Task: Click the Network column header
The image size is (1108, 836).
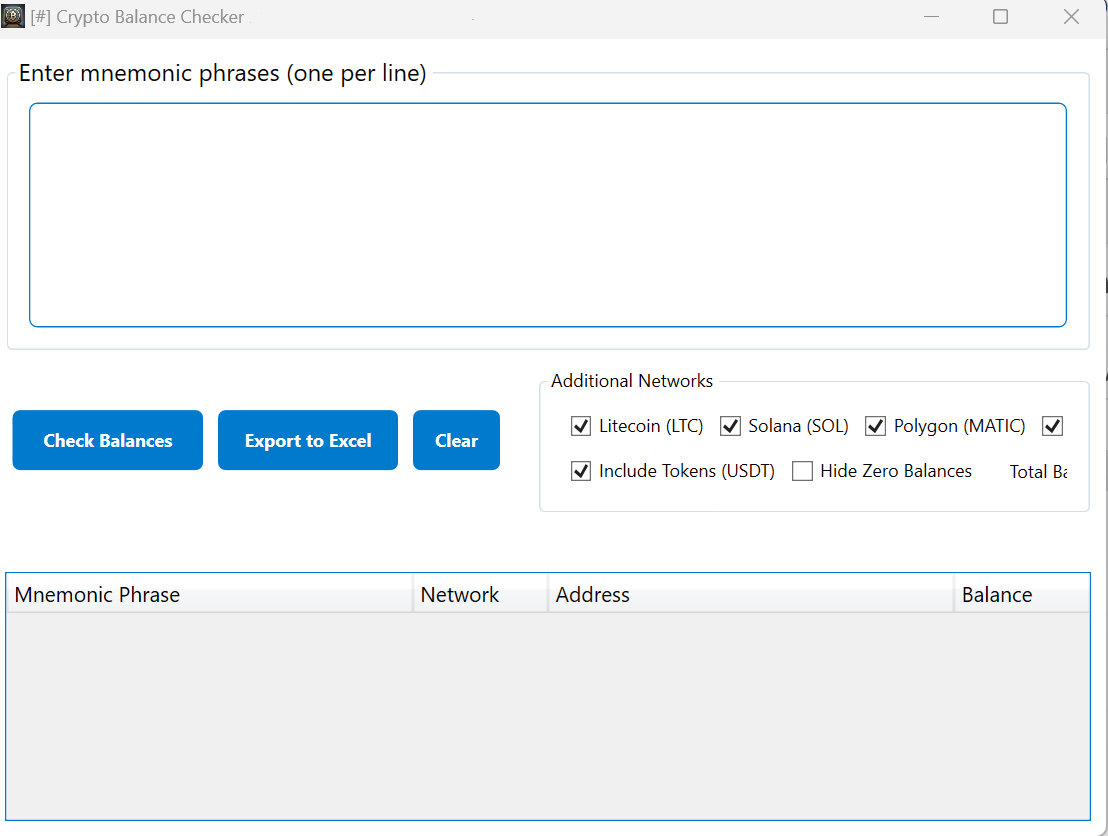Action: [480, 595]
